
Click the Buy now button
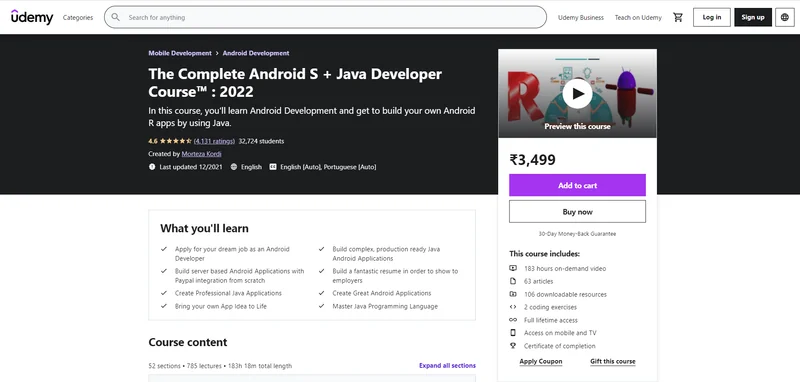577,212
